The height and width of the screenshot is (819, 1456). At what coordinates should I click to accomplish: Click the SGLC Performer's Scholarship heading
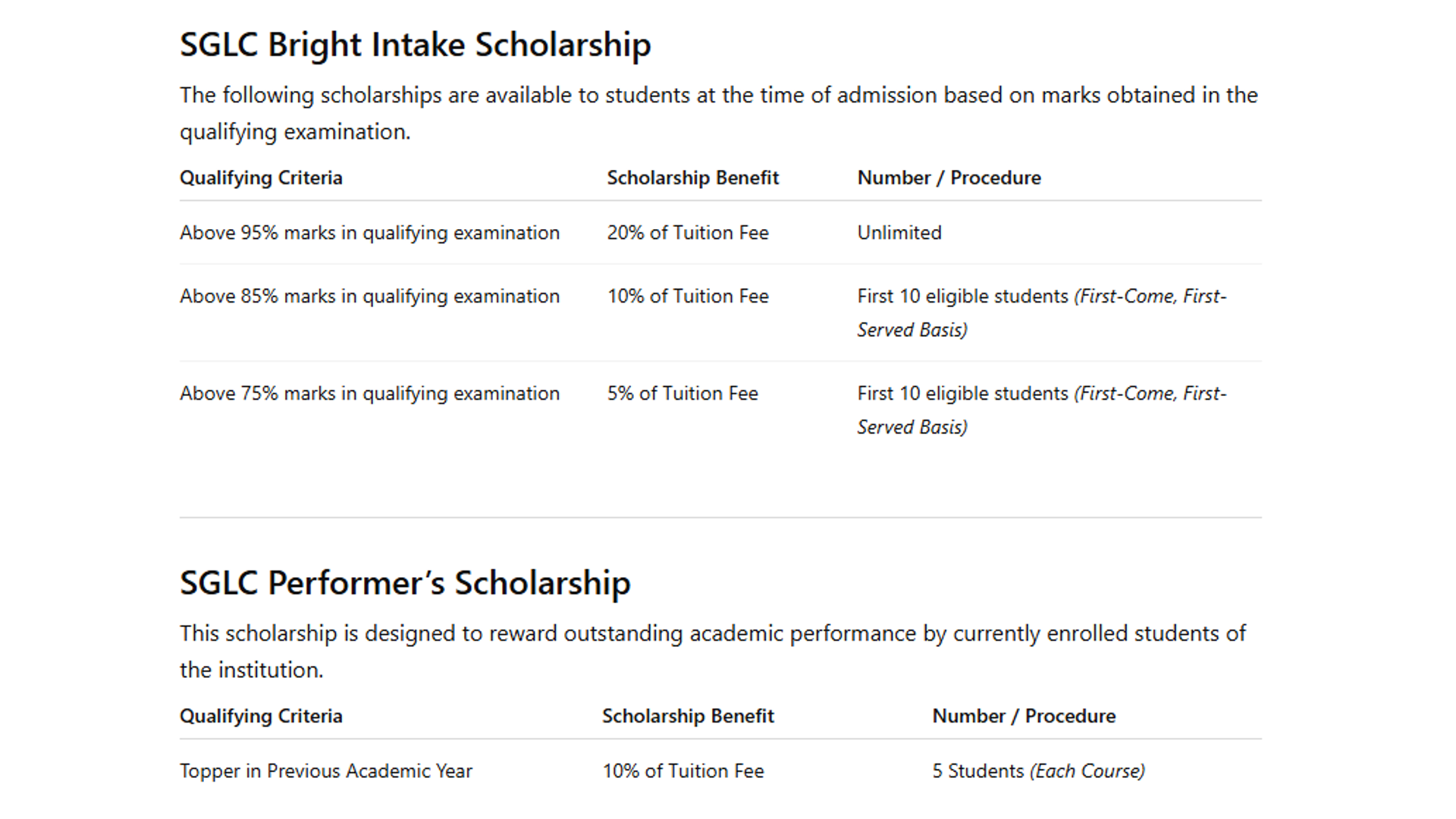405,583
